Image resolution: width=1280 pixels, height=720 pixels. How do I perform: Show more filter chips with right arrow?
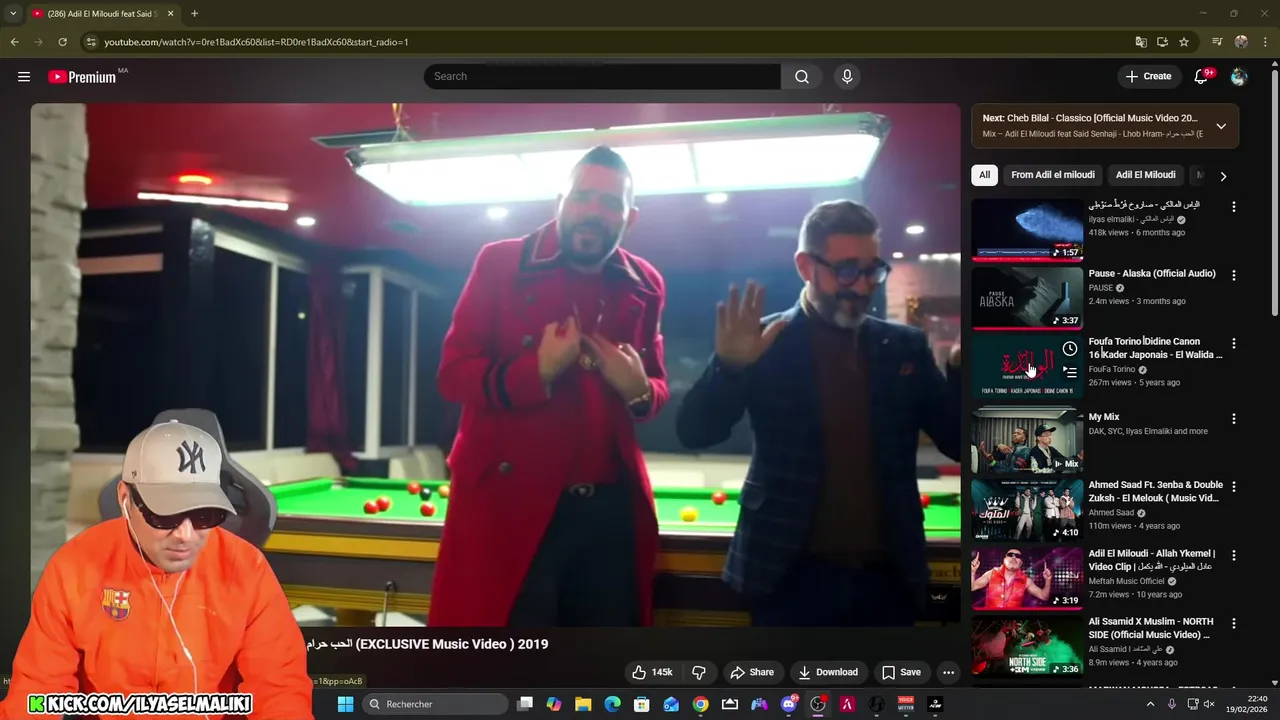point(1223,176)
